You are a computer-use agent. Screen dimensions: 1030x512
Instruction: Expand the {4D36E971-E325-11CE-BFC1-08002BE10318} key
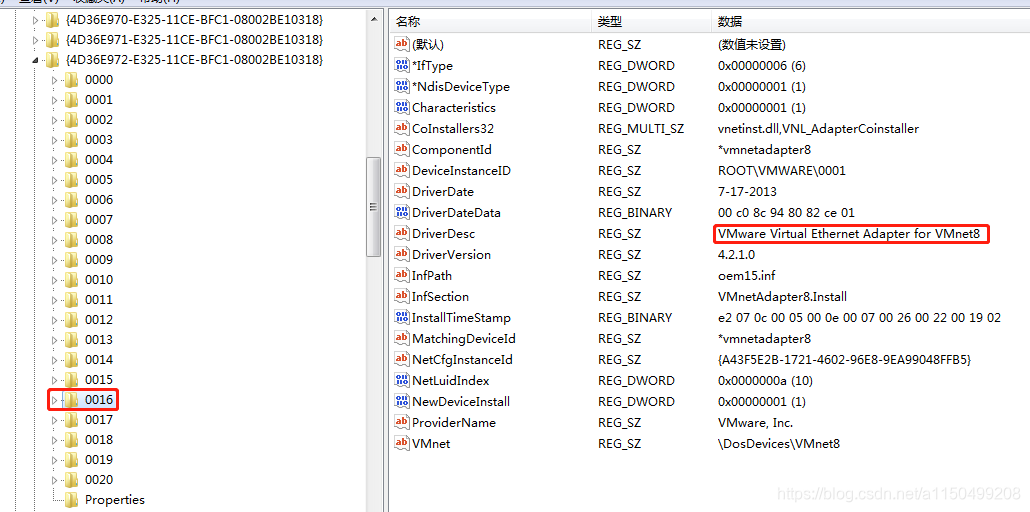pos(35,40)
